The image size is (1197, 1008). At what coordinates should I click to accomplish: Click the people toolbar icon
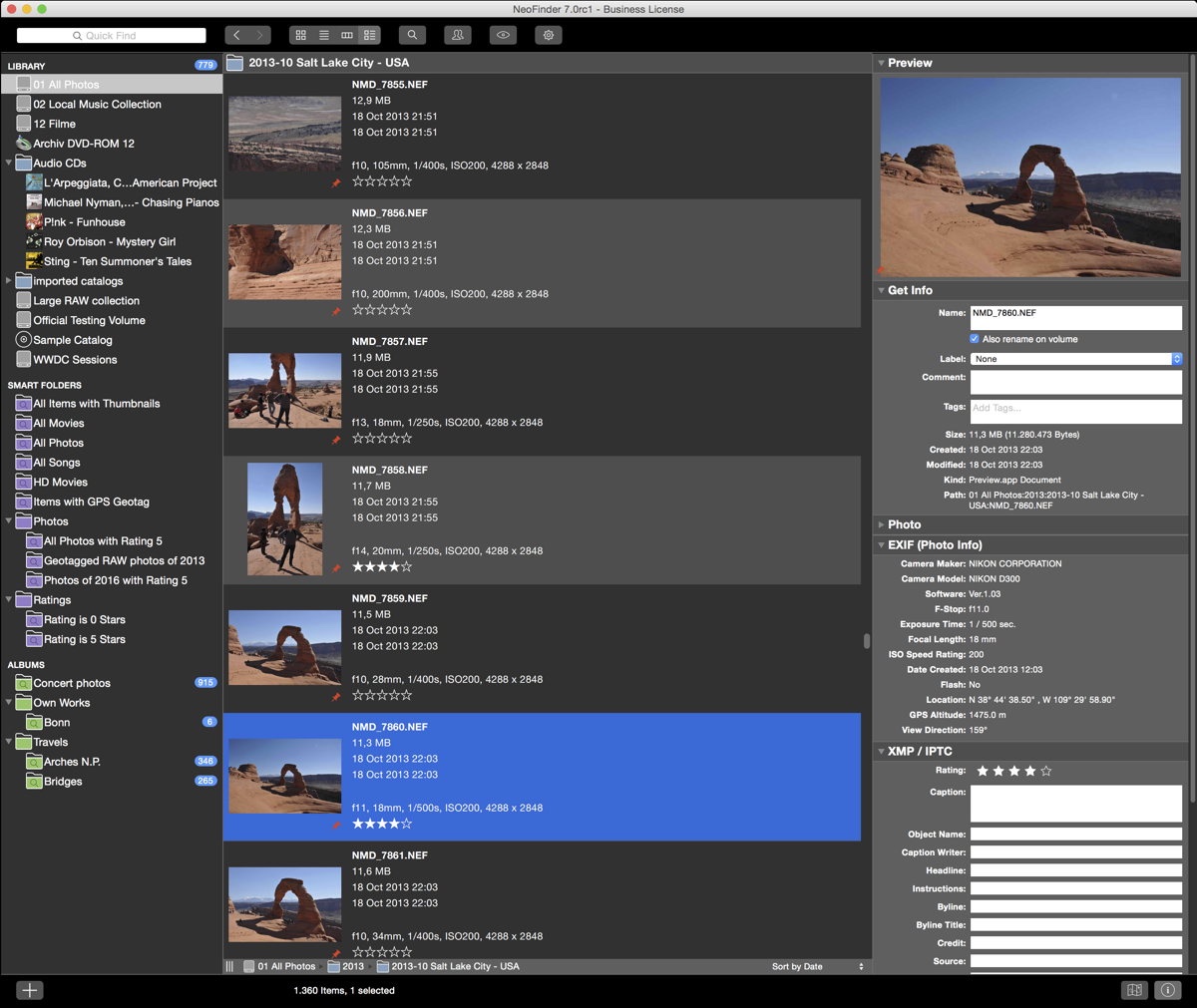458,35
